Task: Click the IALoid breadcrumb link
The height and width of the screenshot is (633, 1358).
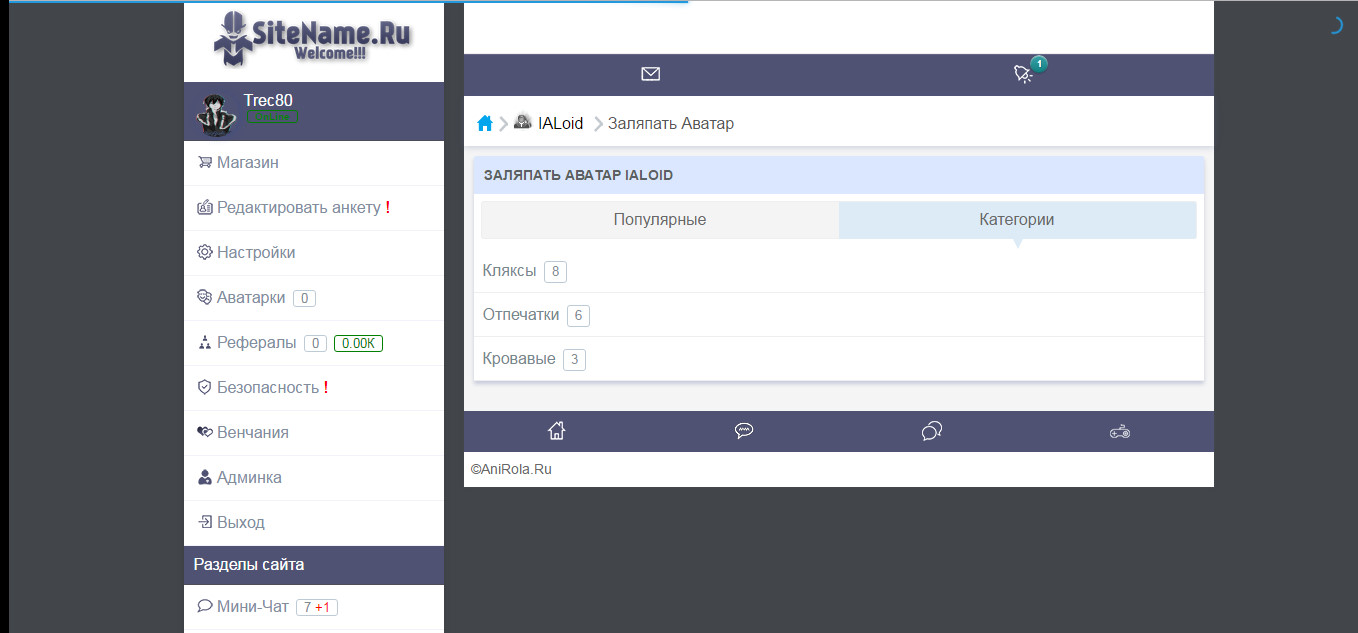Action: [560, 124]
